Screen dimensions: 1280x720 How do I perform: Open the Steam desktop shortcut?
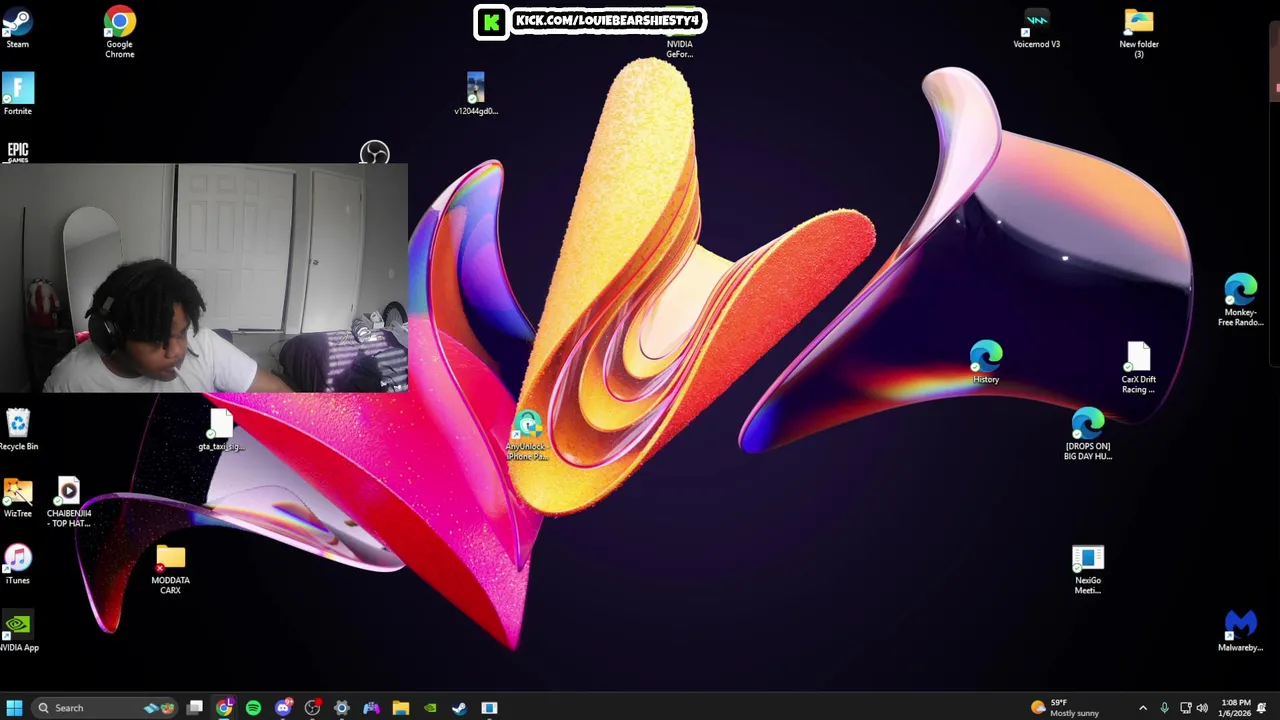[18, 27]
